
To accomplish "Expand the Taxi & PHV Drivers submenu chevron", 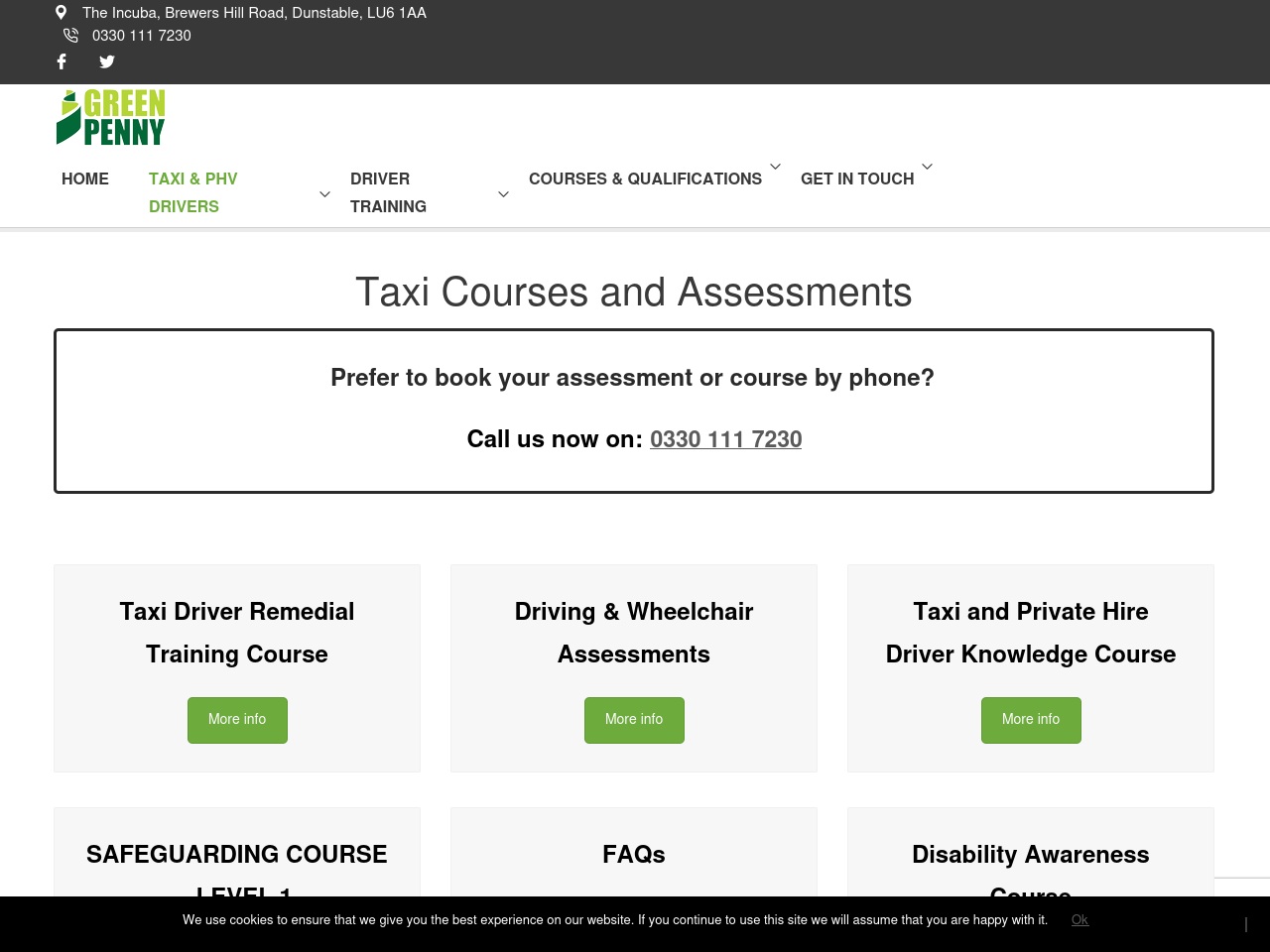I will [324, 193].
